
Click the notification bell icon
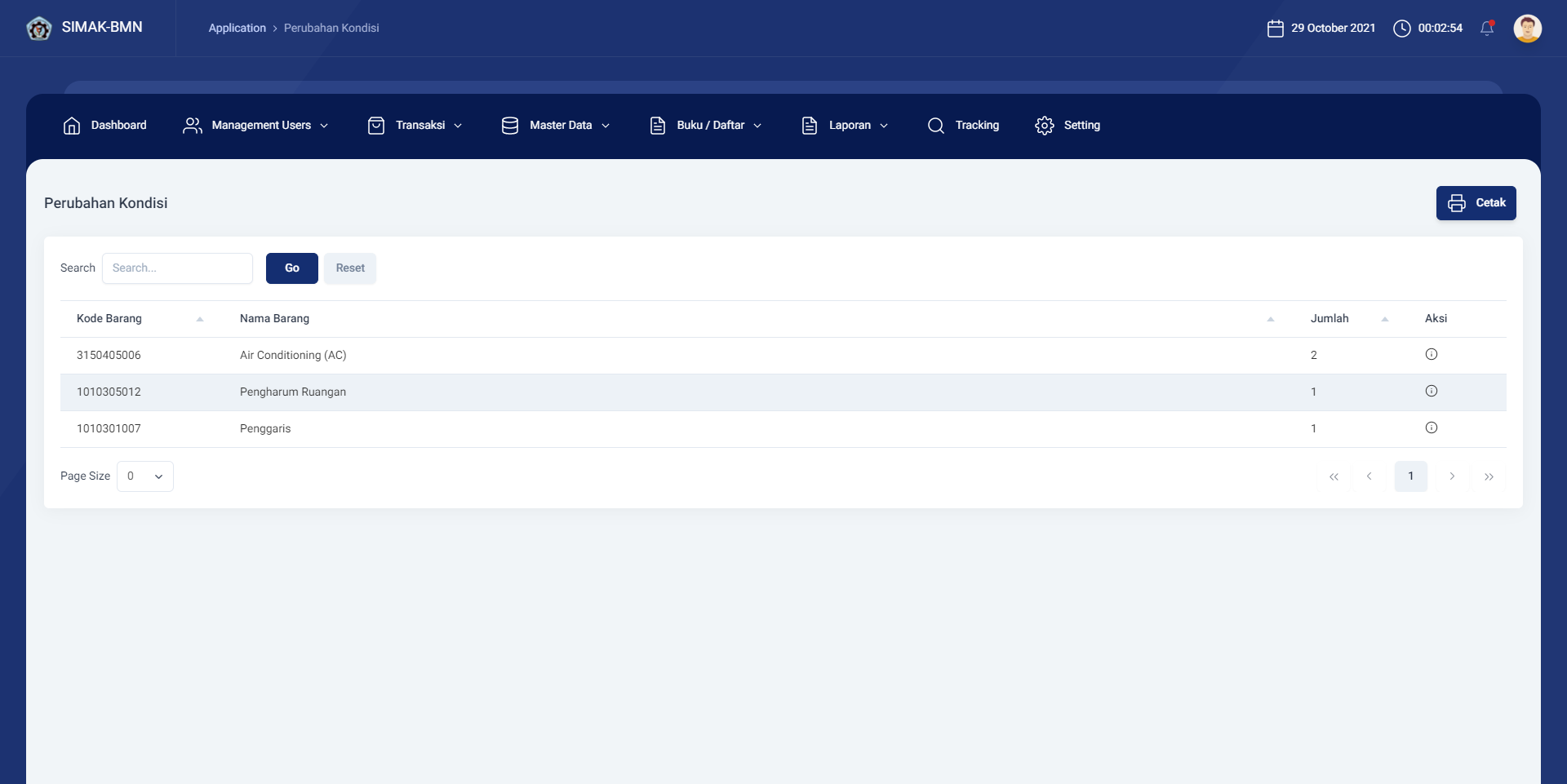[x=1486, y=29]
